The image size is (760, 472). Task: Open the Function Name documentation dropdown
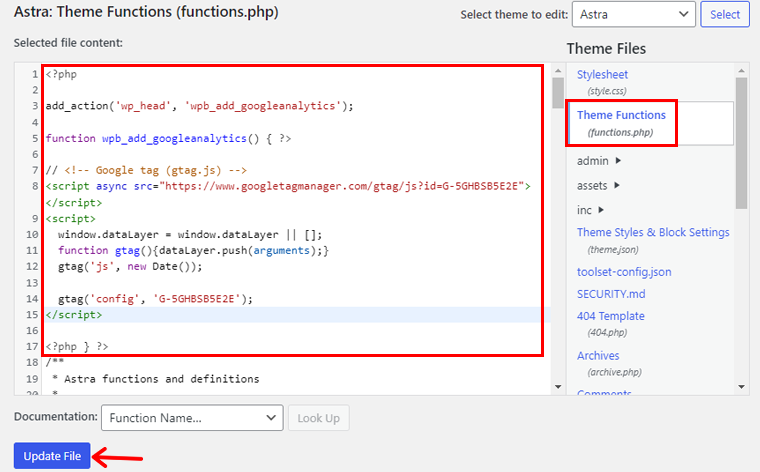pyautogui.click(x=192, y=418)
